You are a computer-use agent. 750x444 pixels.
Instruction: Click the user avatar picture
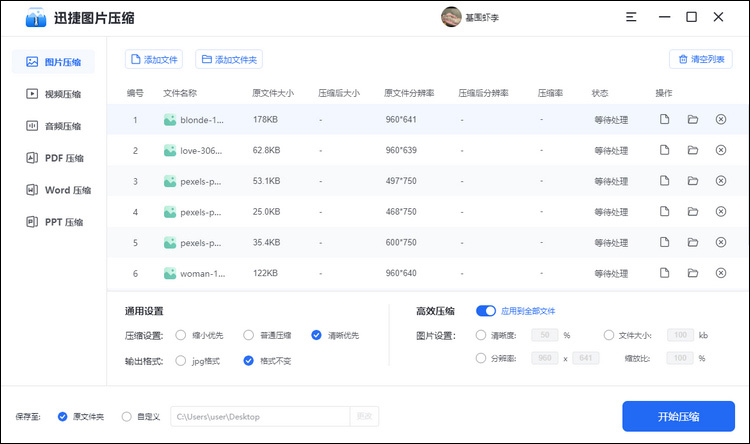[451, 17]
